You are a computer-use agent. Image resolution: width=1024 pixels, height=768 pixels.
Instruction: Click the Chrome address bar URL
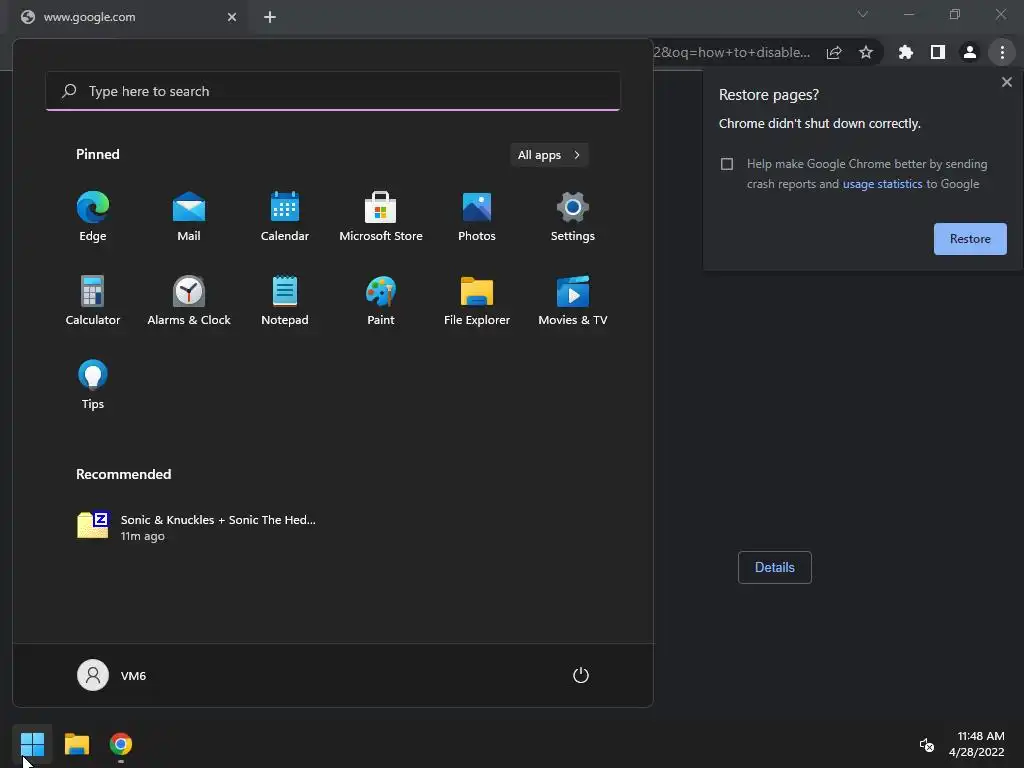(x=732, y=52)
